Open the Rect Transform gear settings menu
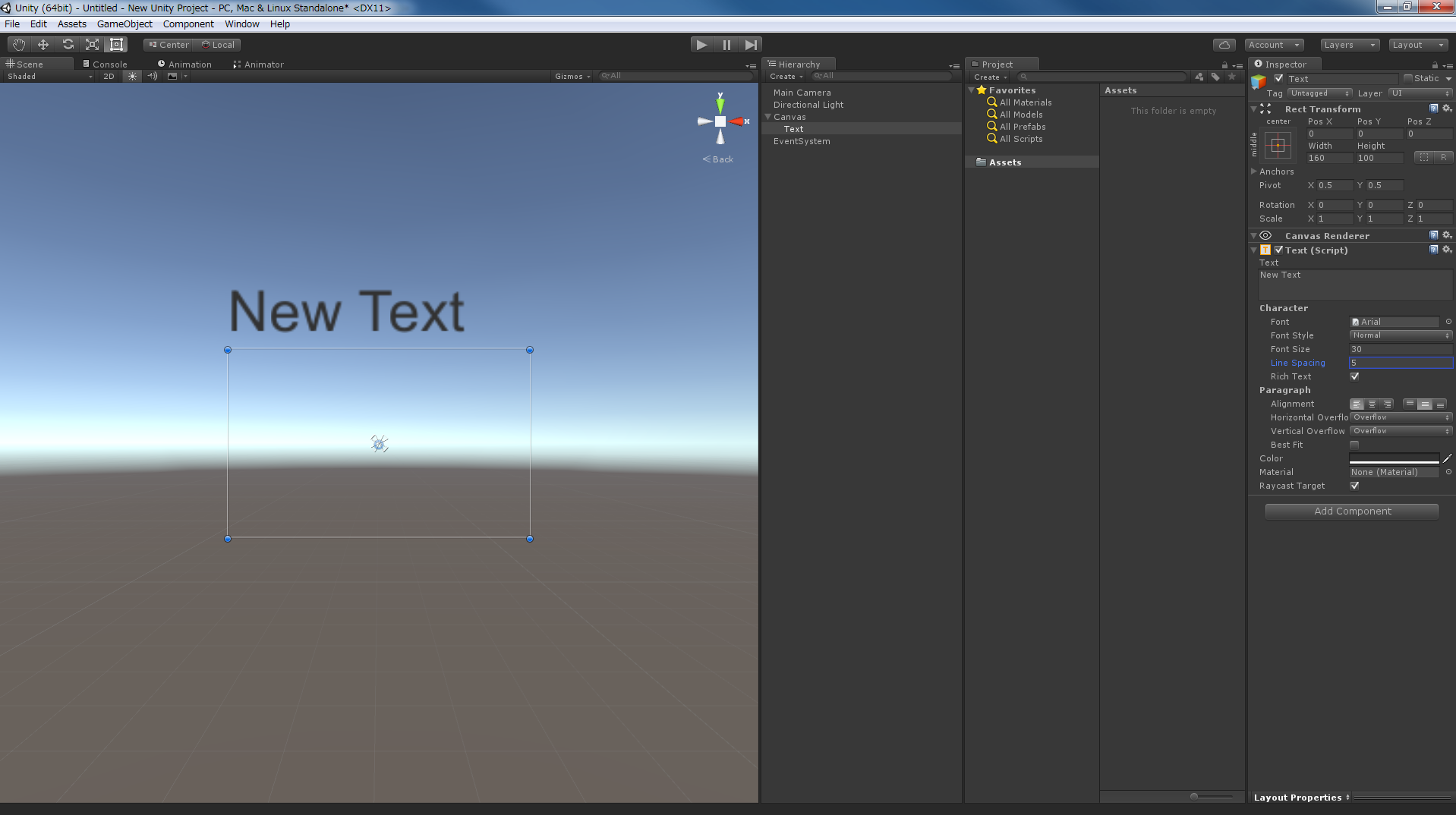 [1447, 109]
